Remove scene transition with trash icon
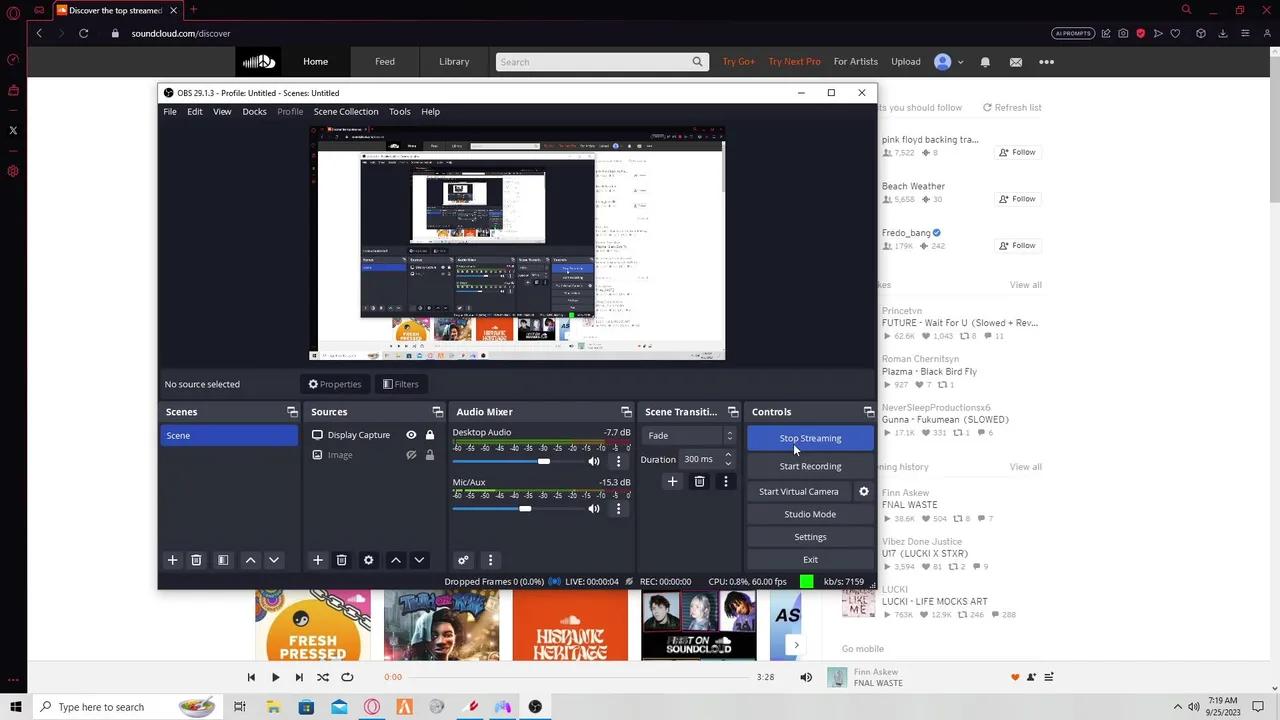Viewport: 1280px width, 720px height. coord(699,481)
